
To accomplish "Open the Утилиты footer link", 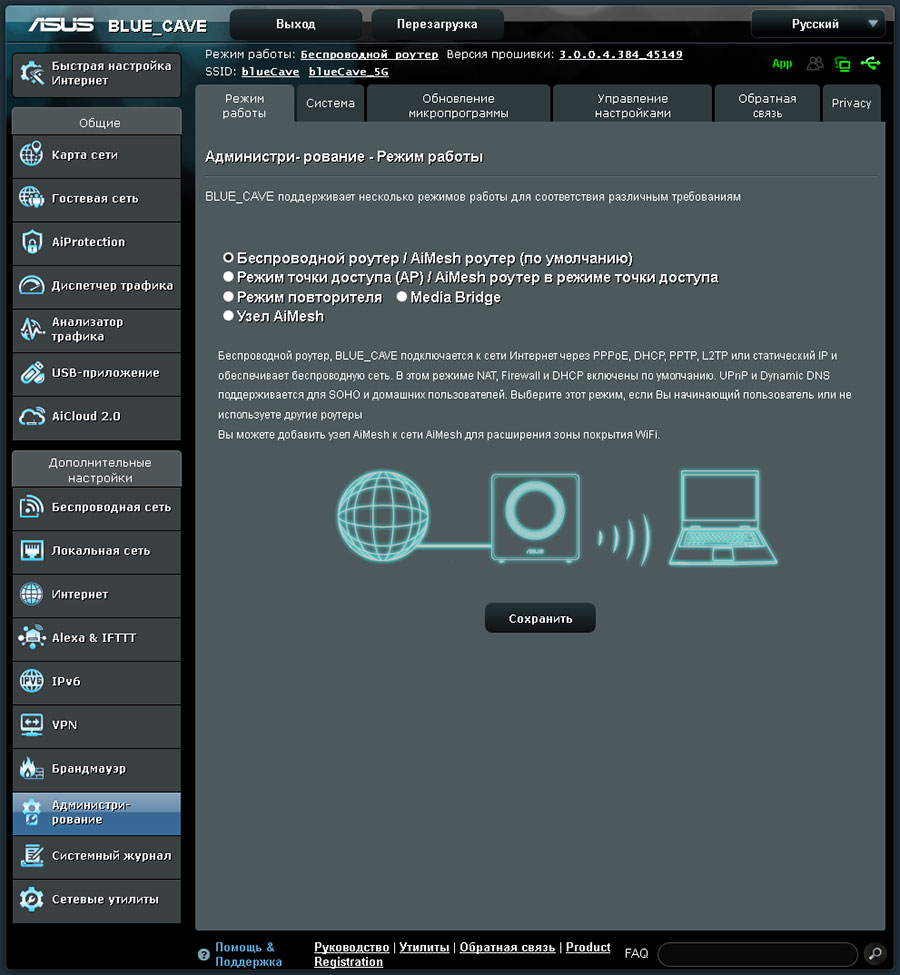I will pyautogui.click(x=424, y=947).
